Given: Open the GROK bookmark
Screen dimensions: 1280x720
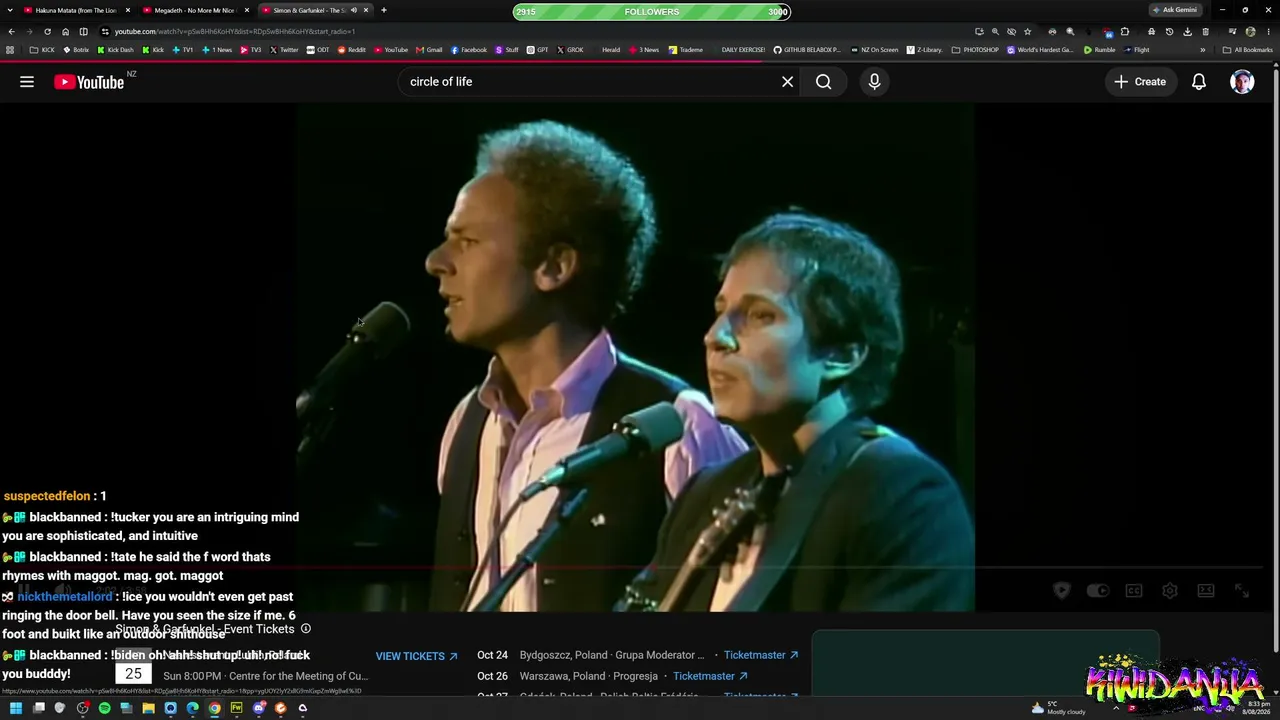Looking at the screenshot, I should coord(570,49).
